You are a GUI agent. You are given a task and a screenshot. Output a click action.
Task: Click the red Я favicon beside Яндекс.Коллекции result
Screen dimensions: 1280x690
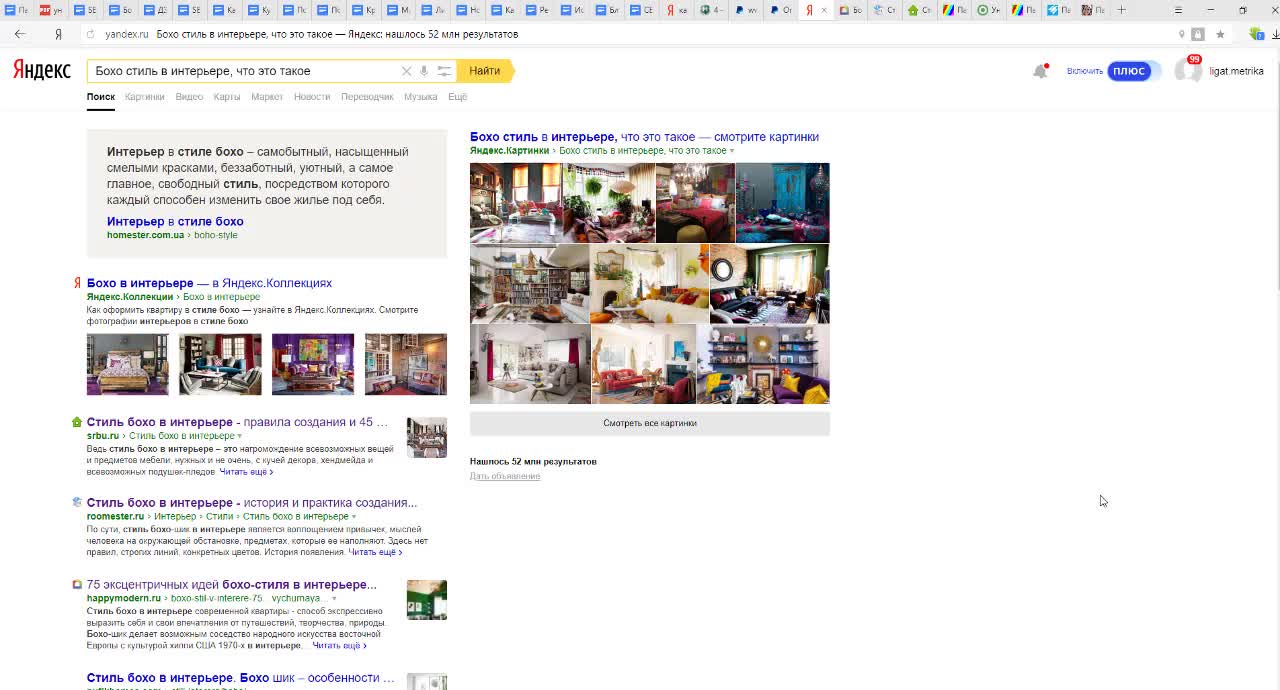(77, 283)
